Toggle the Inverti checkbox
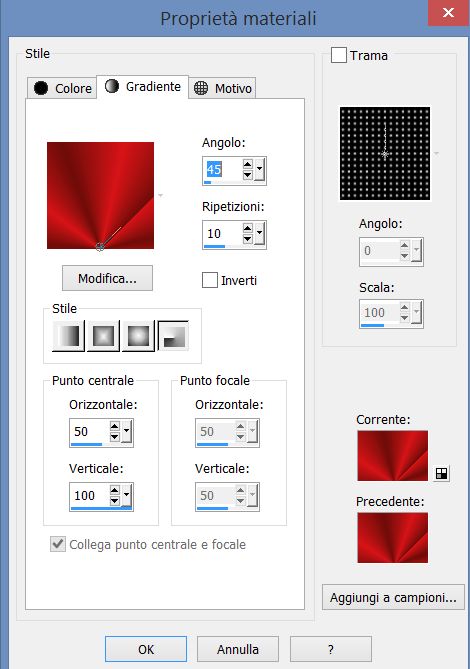Screen dimensions: 470x669 (x=210, y=280)
